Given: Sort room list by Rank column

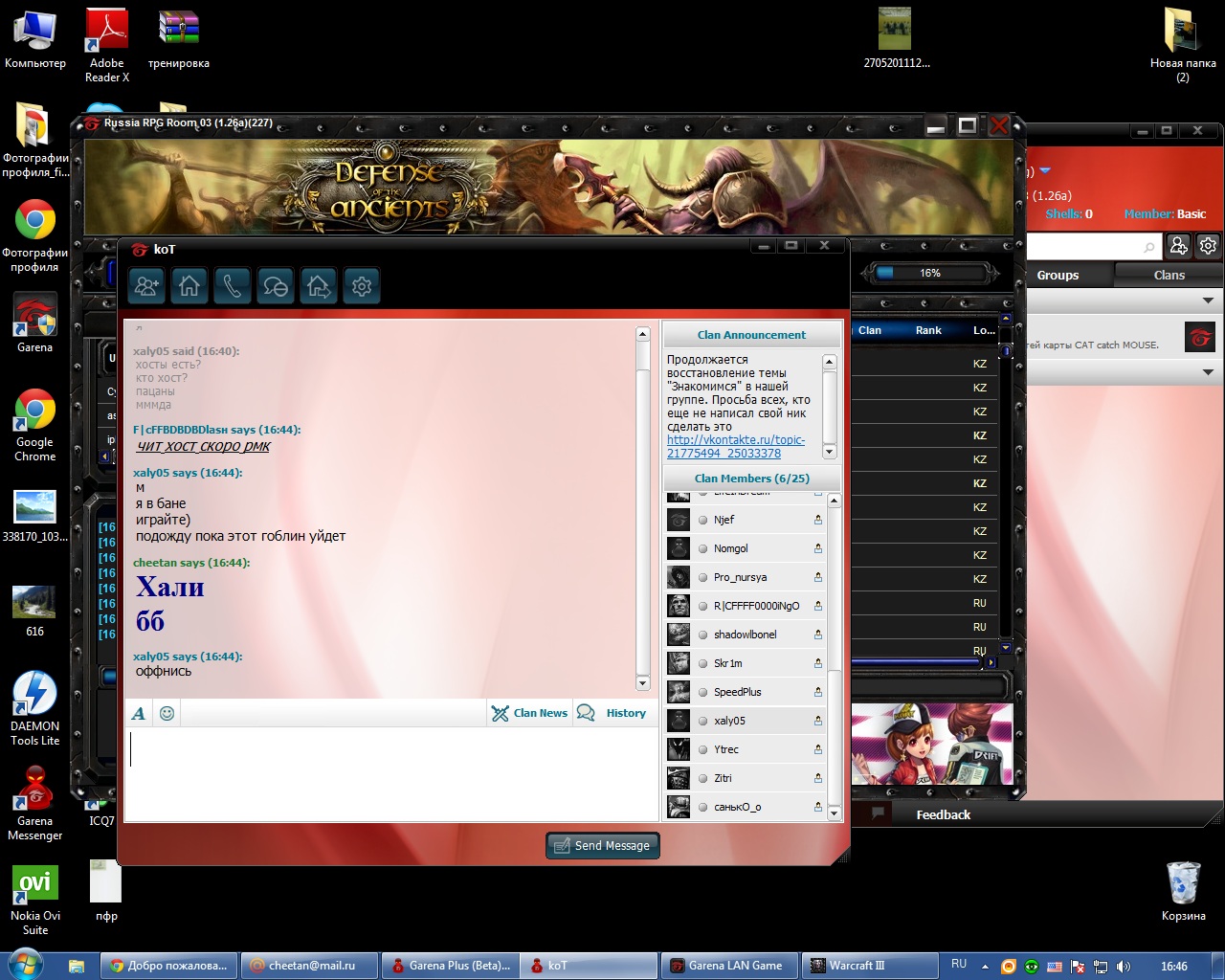Looking at the screenshot, I should (x=928, y=330).
